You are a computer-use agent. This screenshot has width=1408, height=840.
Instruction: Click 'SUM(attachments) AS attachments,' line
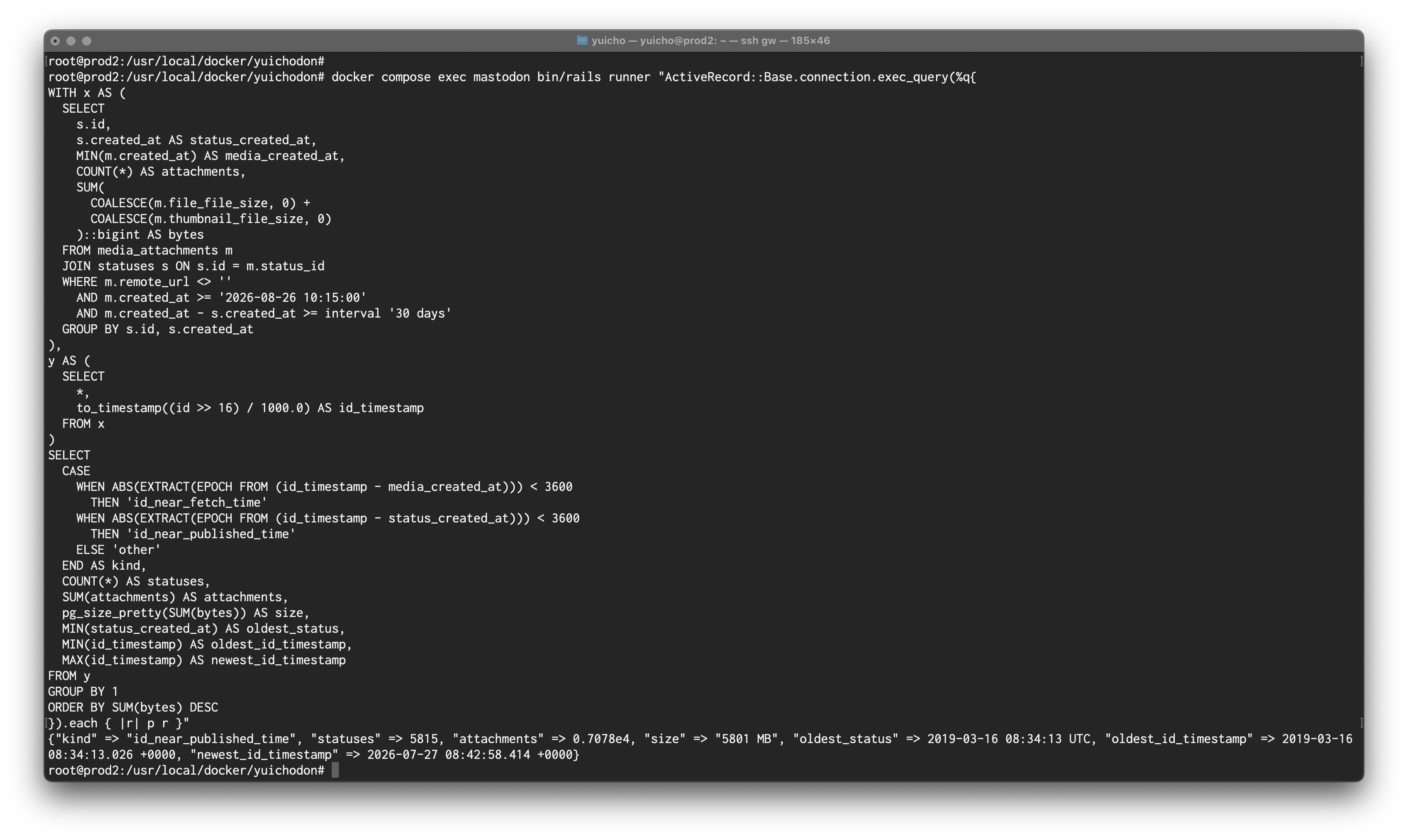click(x=175, y=597)
